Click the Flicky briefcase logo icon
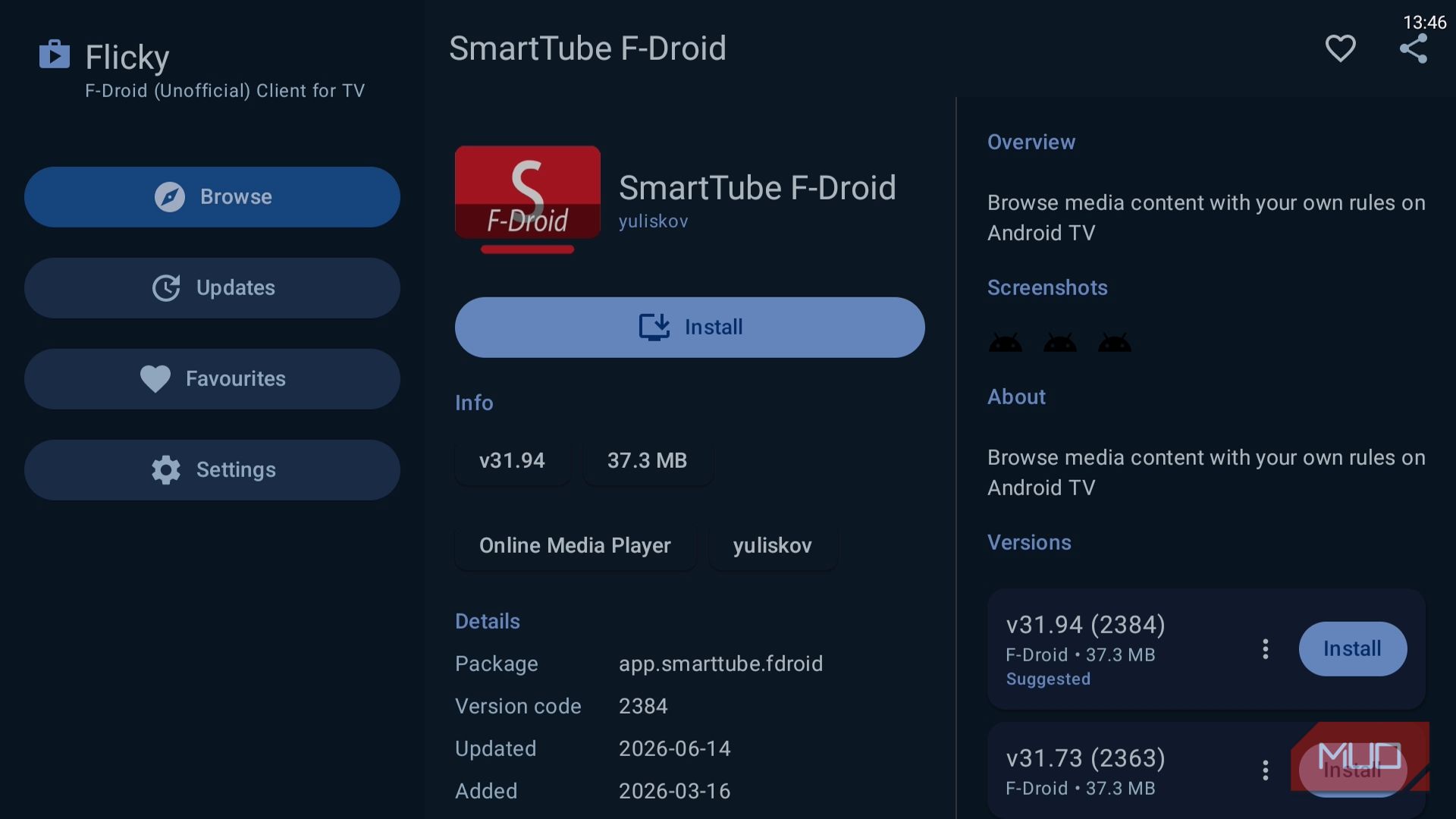The image size is (1456, 819). pos(55,55)
